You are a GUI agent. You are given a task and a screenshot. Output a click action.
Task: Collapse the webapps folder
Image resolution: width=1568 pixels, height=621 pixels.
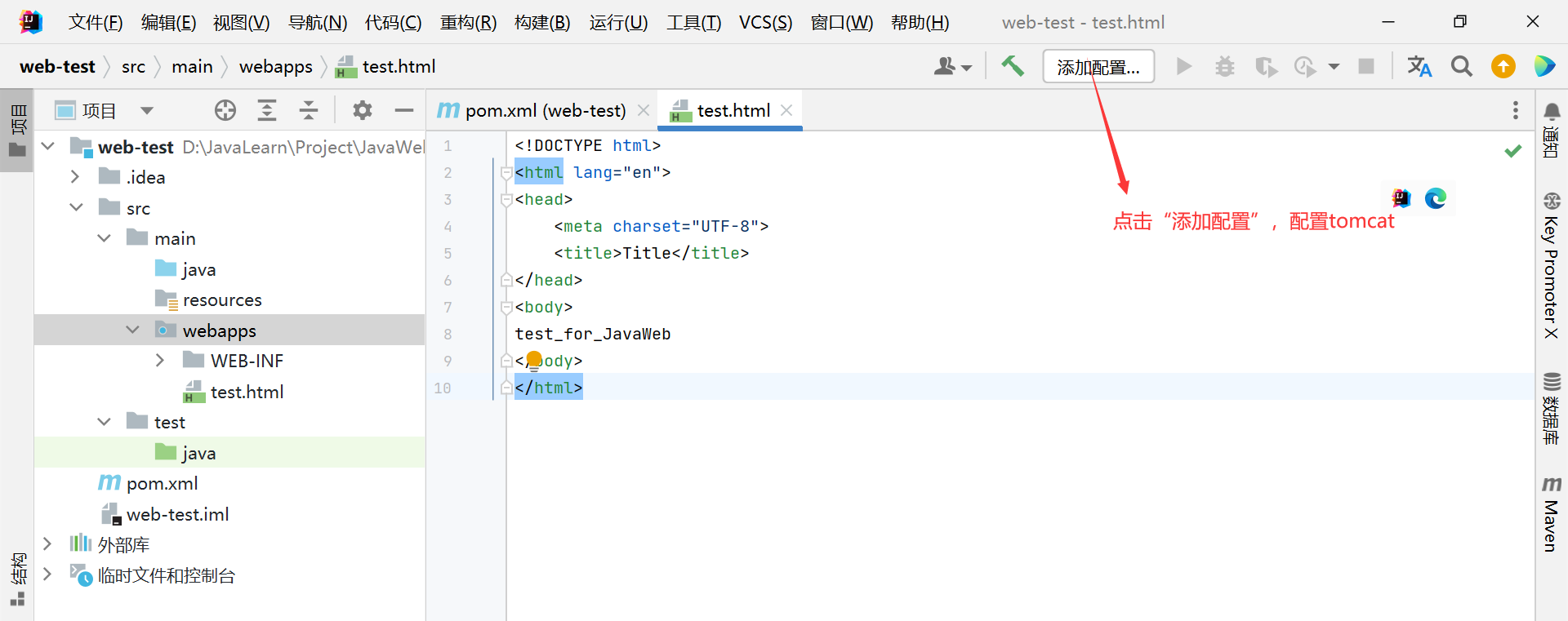click(x=132, y=330)
